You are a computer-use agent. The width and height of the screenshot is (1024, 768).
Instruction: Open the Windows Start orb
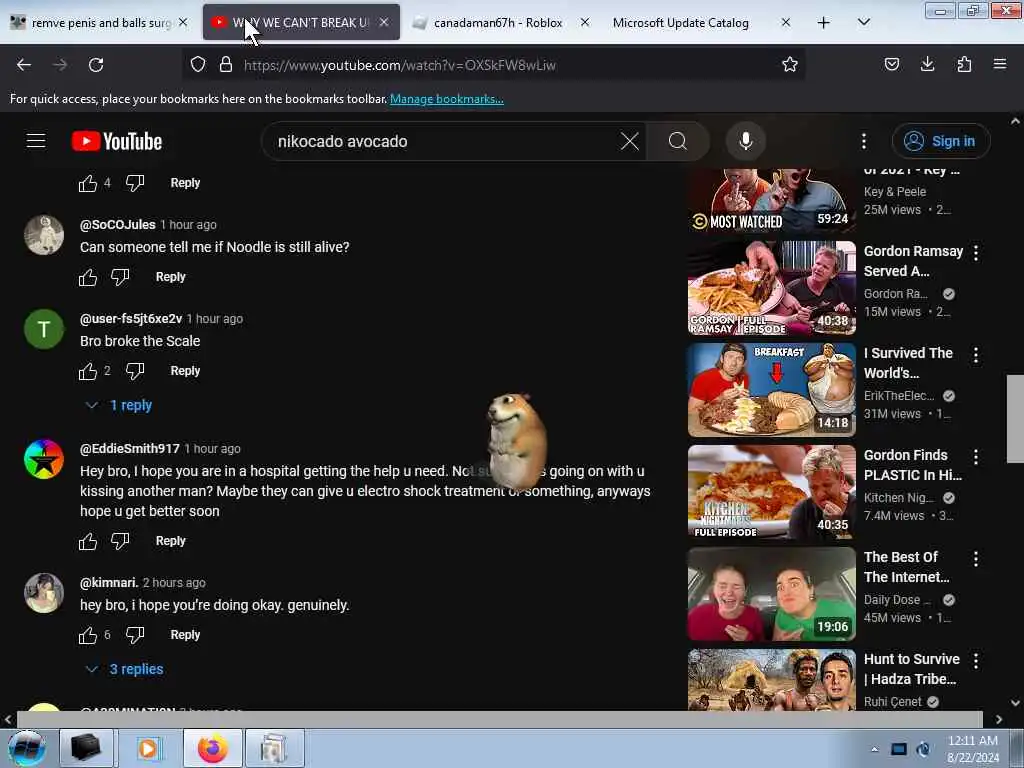(x=27, y=748)
